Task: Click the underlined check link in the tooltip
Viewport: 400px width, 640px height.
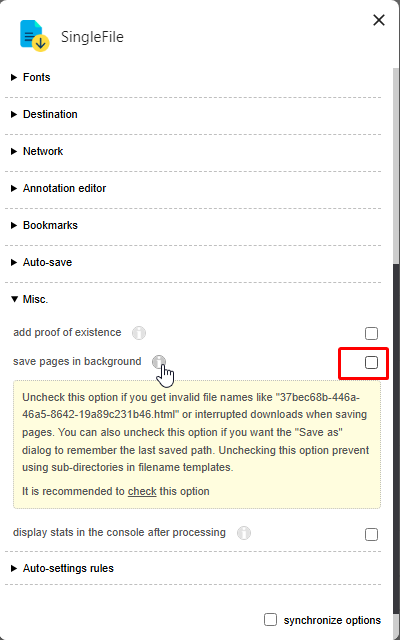Action: click(142, 491)
